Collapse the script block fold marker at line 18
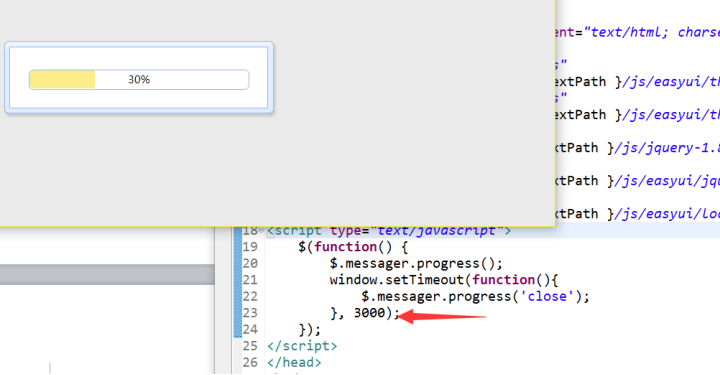This screenshot has height=375, width=720. click(261, 229)
